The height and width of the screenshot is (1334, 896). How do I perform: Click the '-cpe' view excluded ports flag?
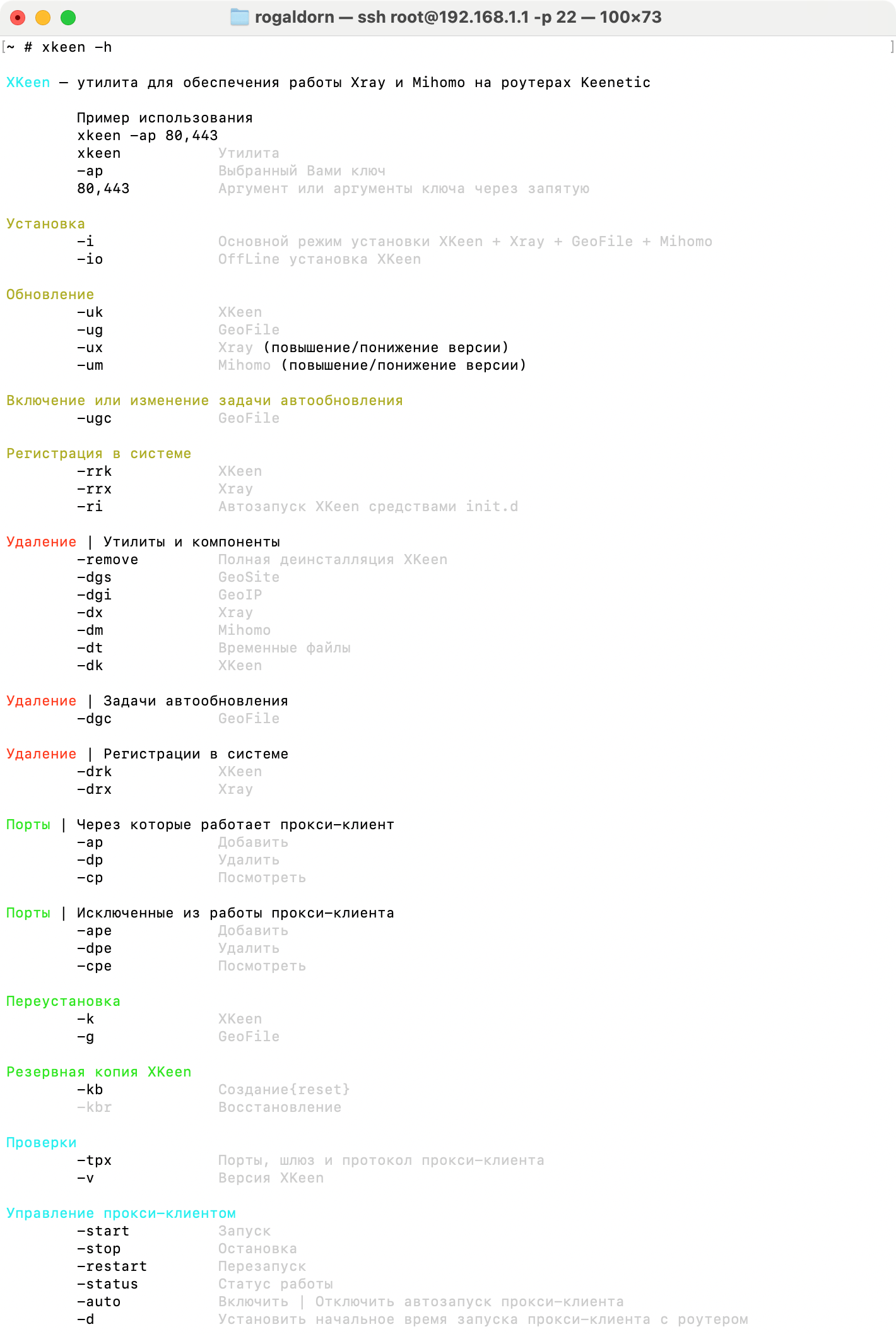pos(94,966)
